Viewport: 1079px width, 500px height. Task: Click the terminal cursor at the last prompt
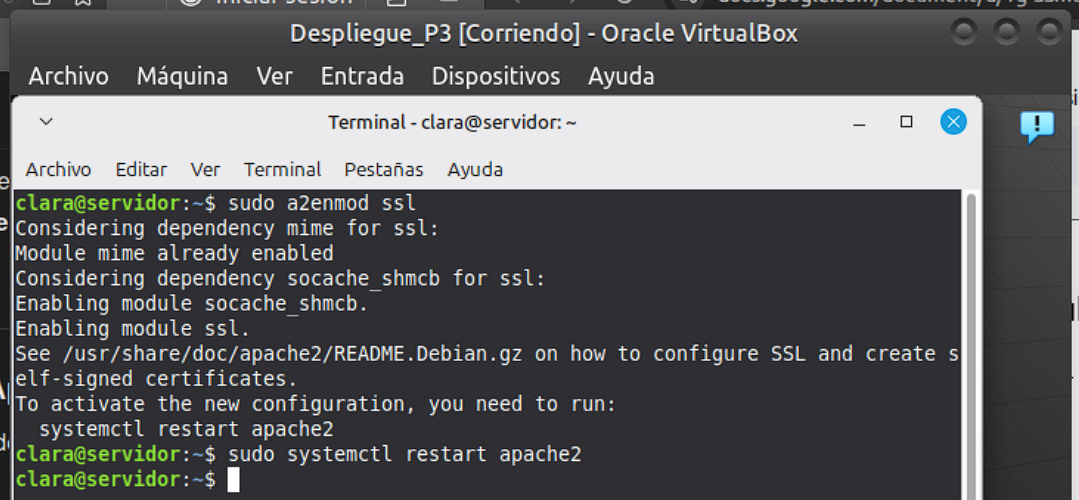coord(233,480)
